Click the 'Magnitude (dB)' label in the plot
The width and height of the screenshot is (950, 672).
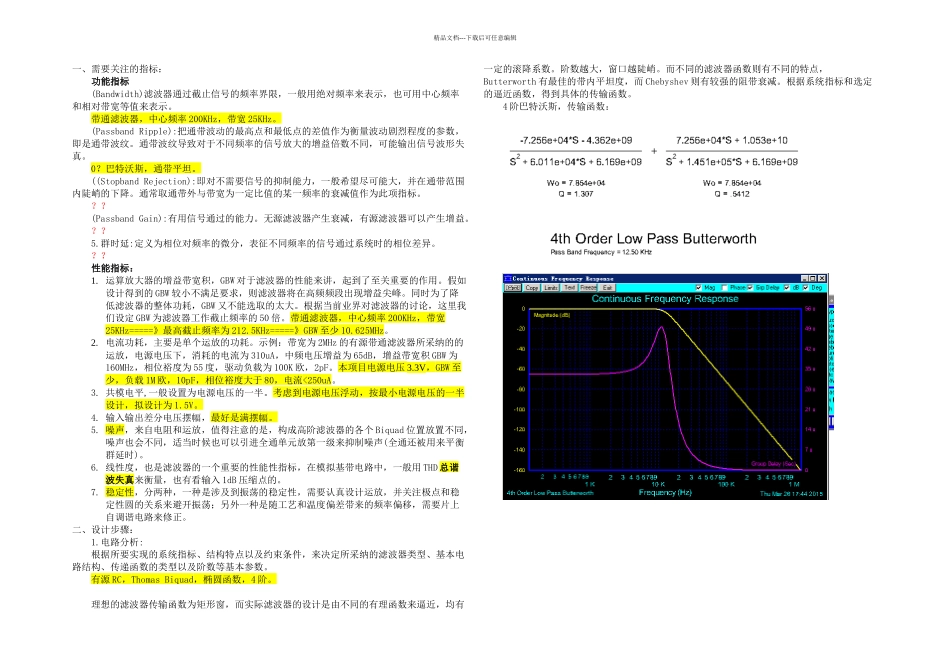(x=551, y=315)
